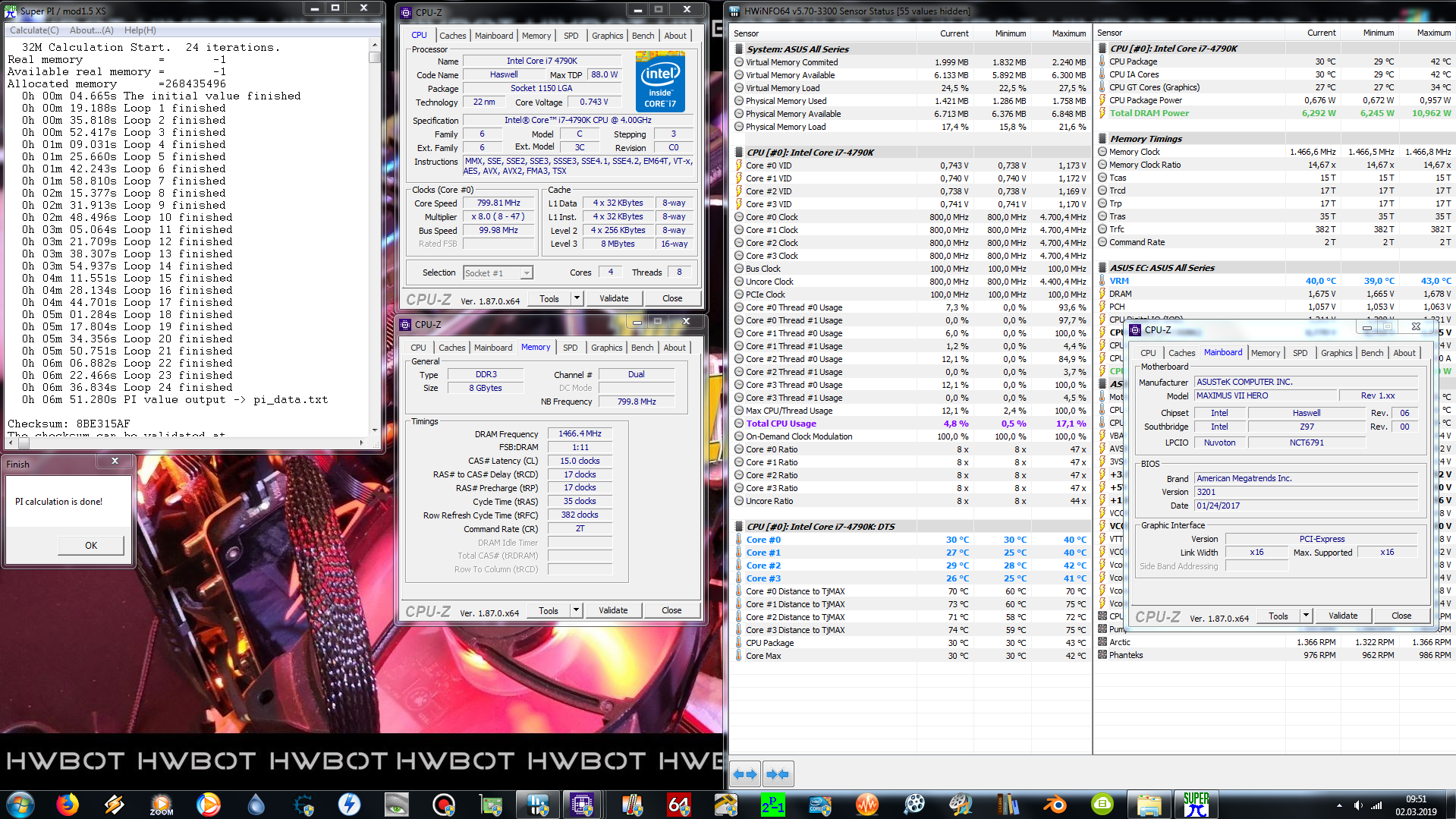Click the VRM thermometer sensor icon

[1102, 281]
